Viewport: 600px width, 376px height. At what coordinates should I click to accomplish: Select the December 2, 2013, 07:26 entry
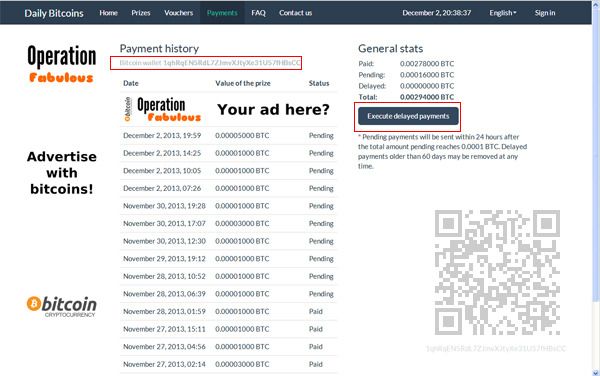point(228,188)
